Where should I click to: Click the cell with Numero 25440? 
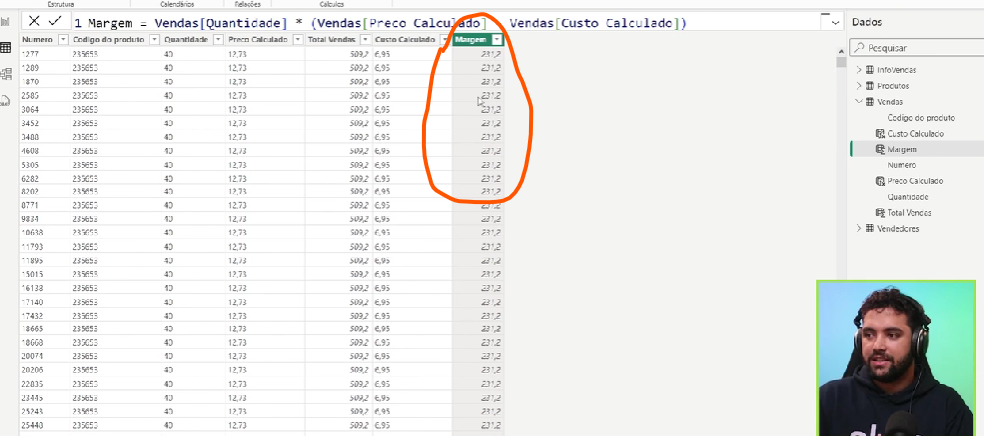(x=45, y=425)
